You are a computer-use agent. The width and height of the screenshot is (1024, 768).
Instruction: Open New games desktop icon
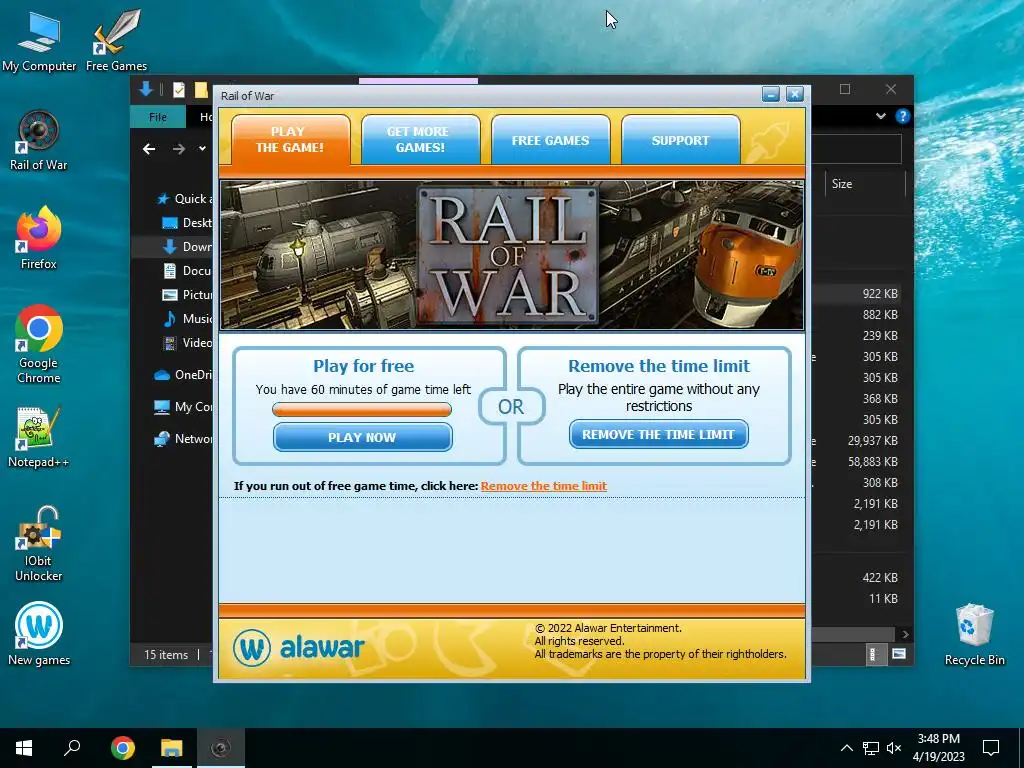pyautogui.click(x=39, y=633)
